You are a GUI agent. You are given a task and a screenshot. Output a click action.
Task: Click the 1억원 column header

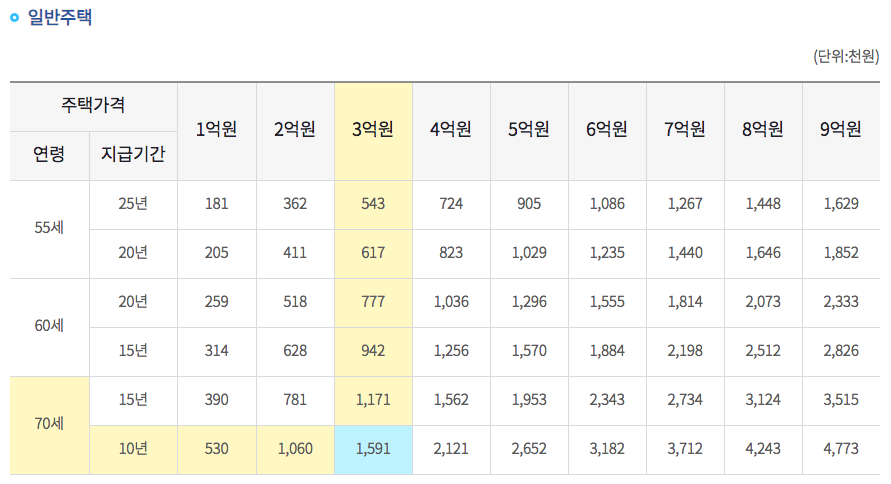(x=216, y=131)
